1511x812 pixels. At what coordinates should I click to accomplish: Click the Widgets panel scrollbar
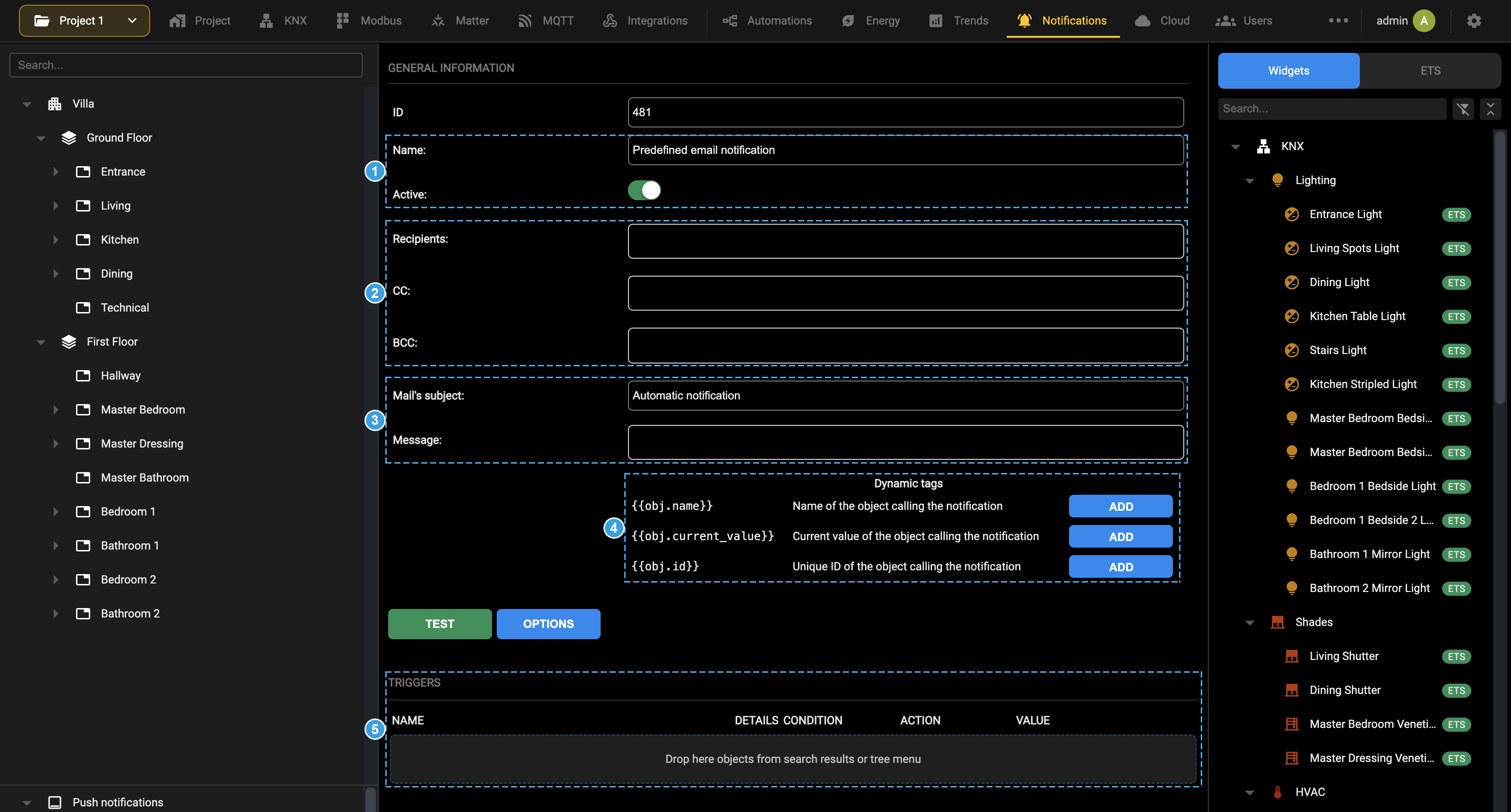[x=1500, y=267]
